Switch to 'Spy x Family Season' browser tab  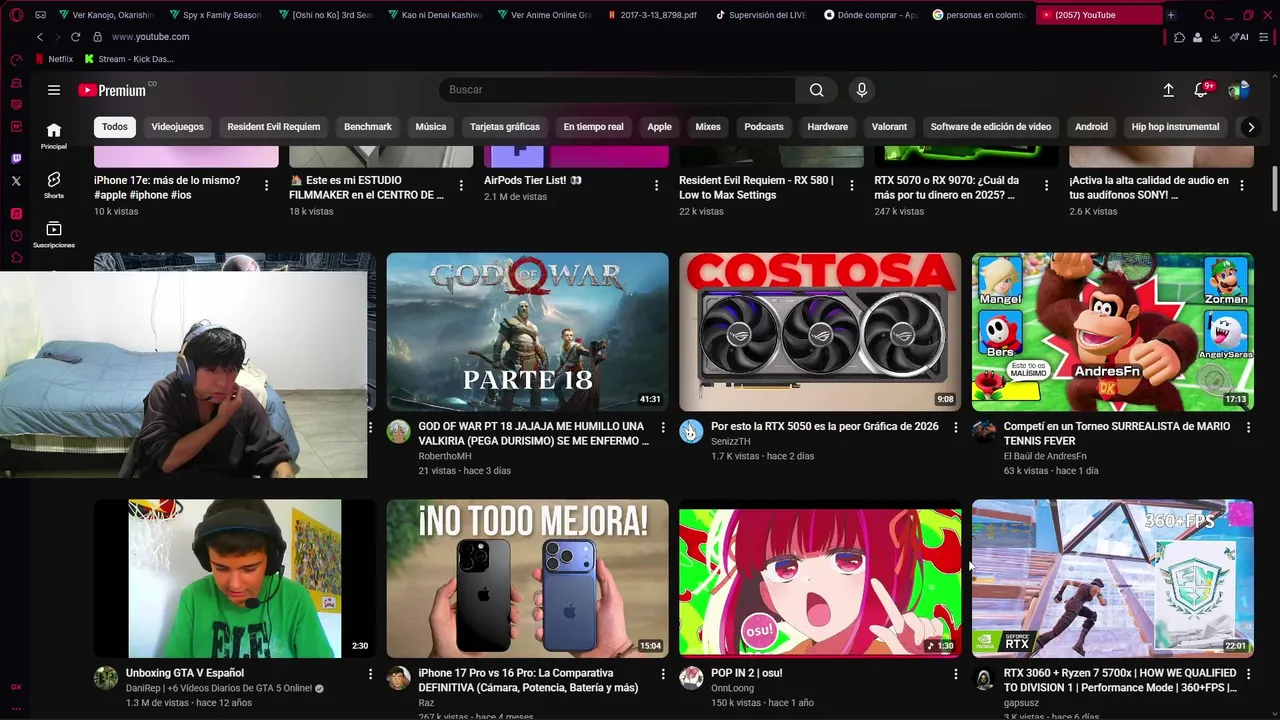click(x=215, y=15)
